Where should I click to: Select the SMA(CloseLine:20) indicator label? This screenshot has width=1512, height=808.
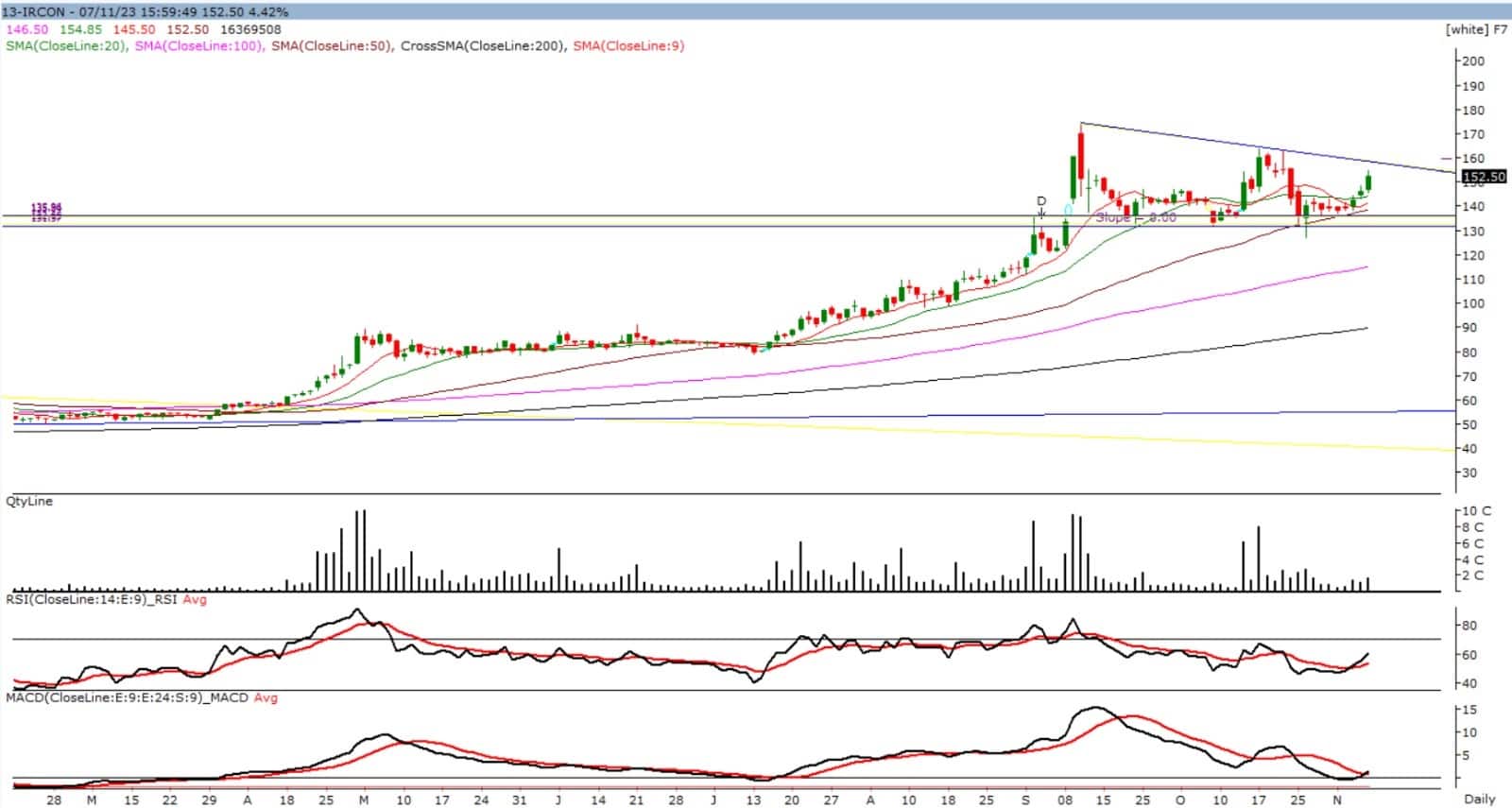[66, 45]
